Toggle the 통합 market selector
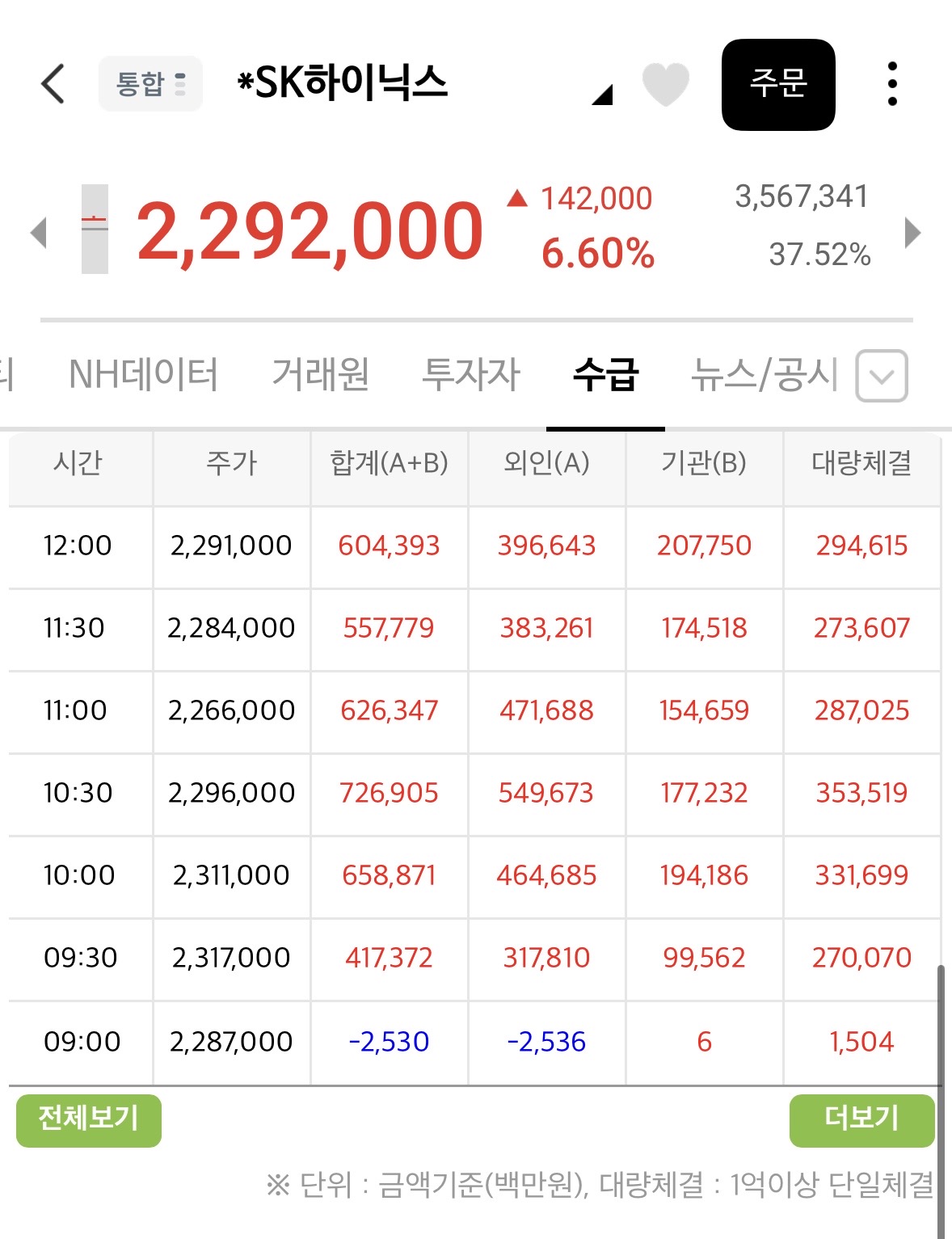 150,83
